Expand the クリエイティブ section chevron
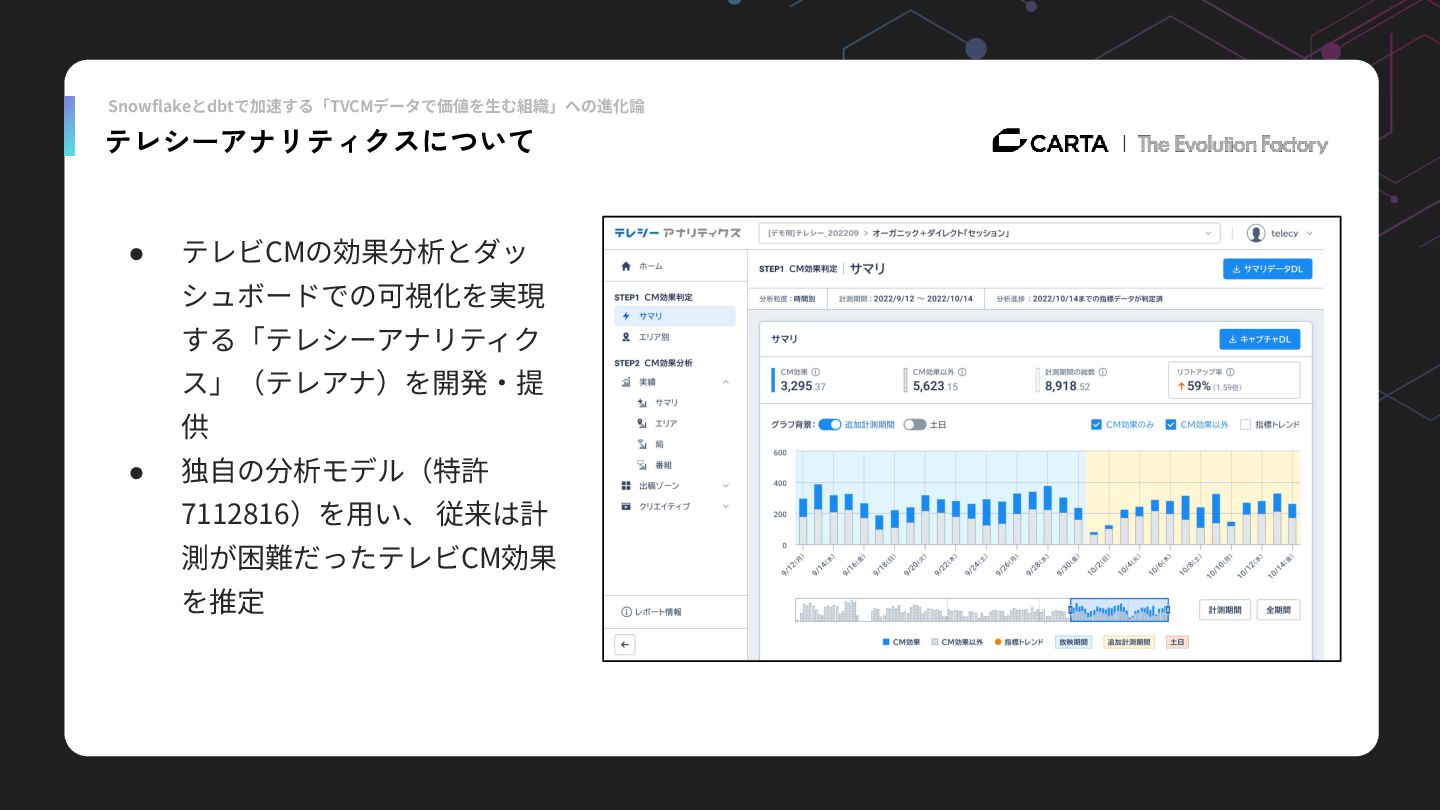The image size is (1440, 810). click(x=726, y=506)
